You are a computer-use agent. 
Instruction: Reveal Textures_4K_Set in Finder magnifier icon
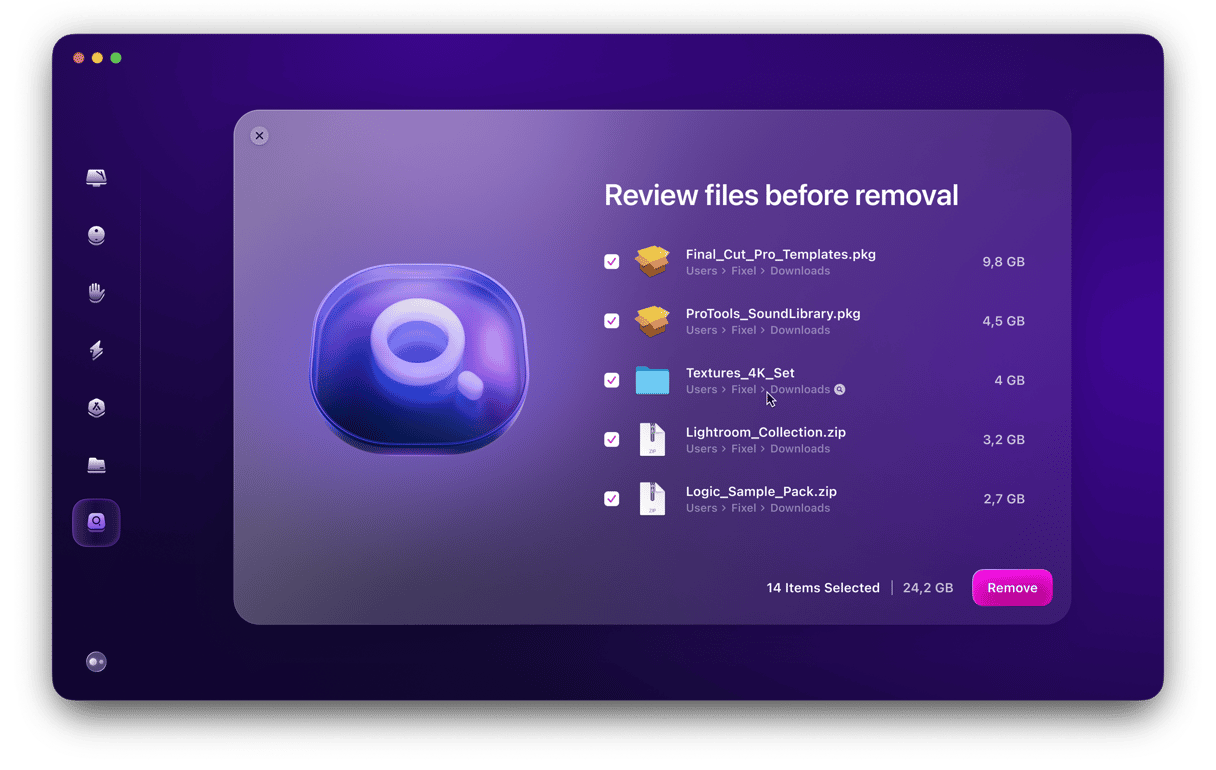[840, 390]
